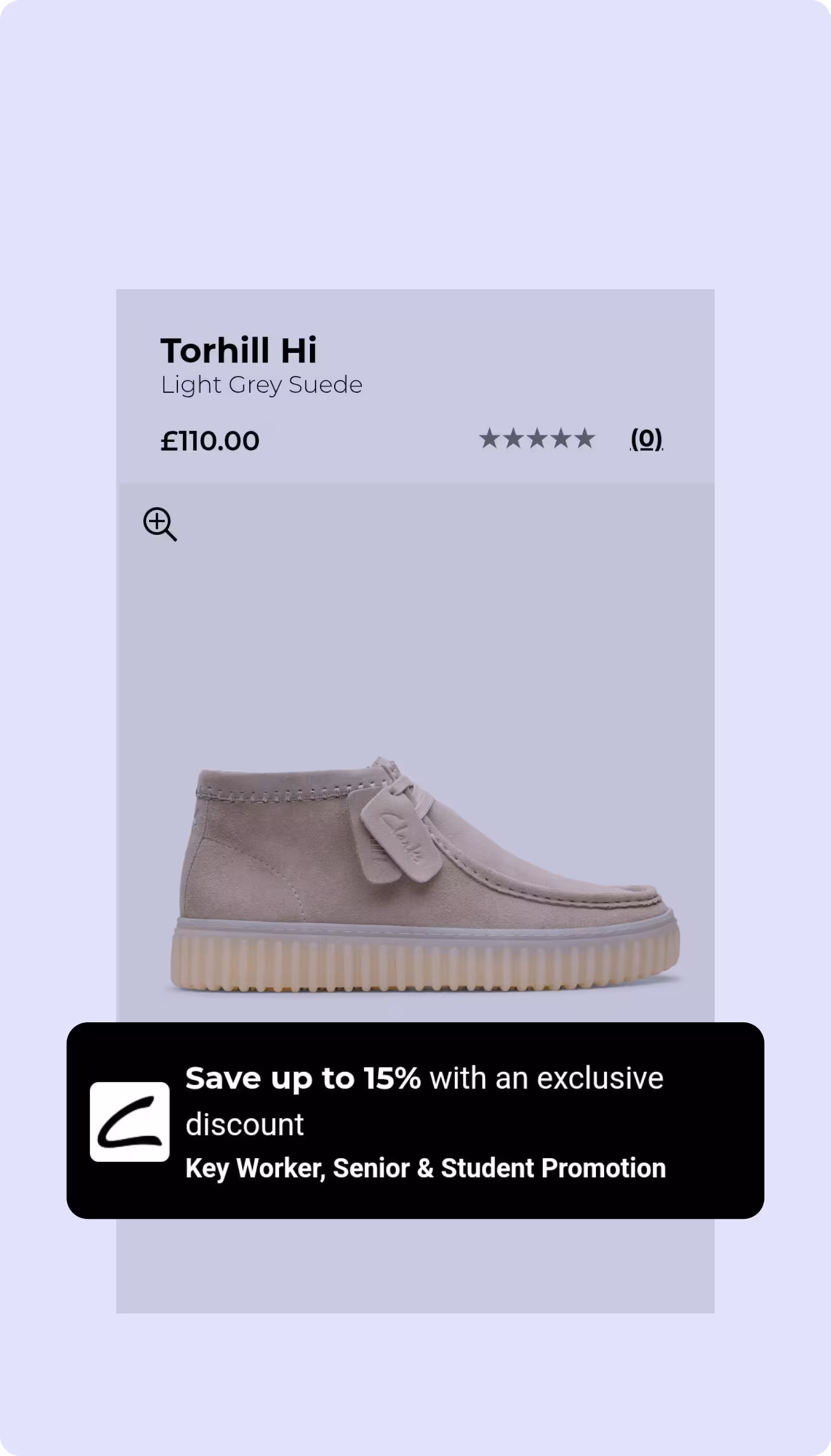Select the third rating star
The height and width of the screenshot is (1456, 831).
537,438
